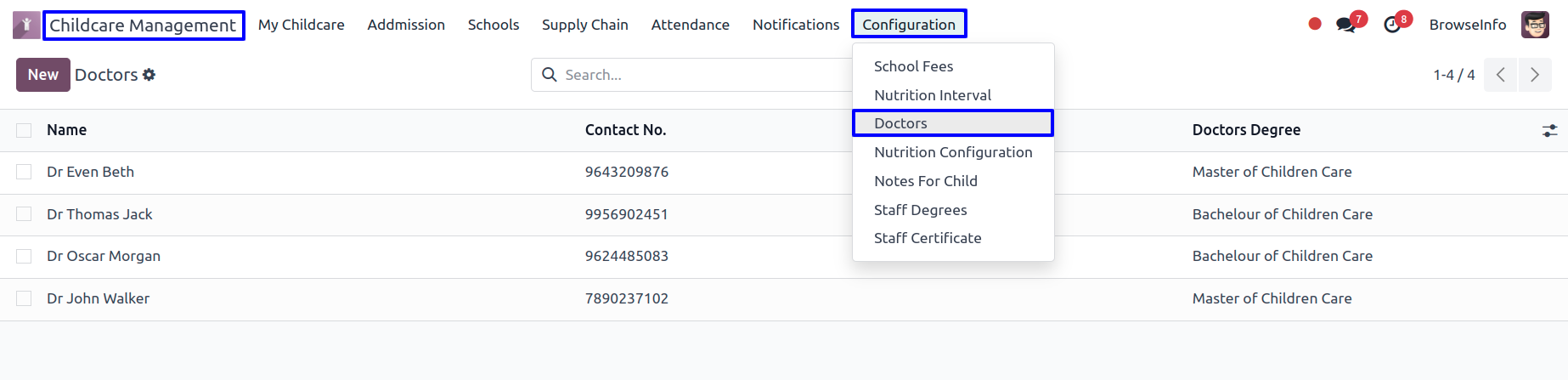This screenshot has width=1568, height=380.
Task: Open the BrowseInfo user avatar menu
Action: click(x=1535, y=25)
